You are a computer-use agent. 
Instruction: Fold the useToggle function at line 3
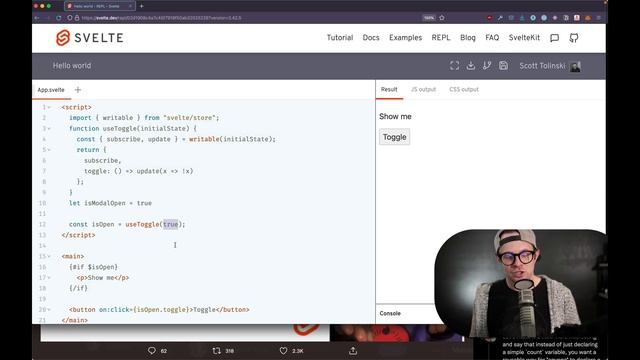coord(49,129)
